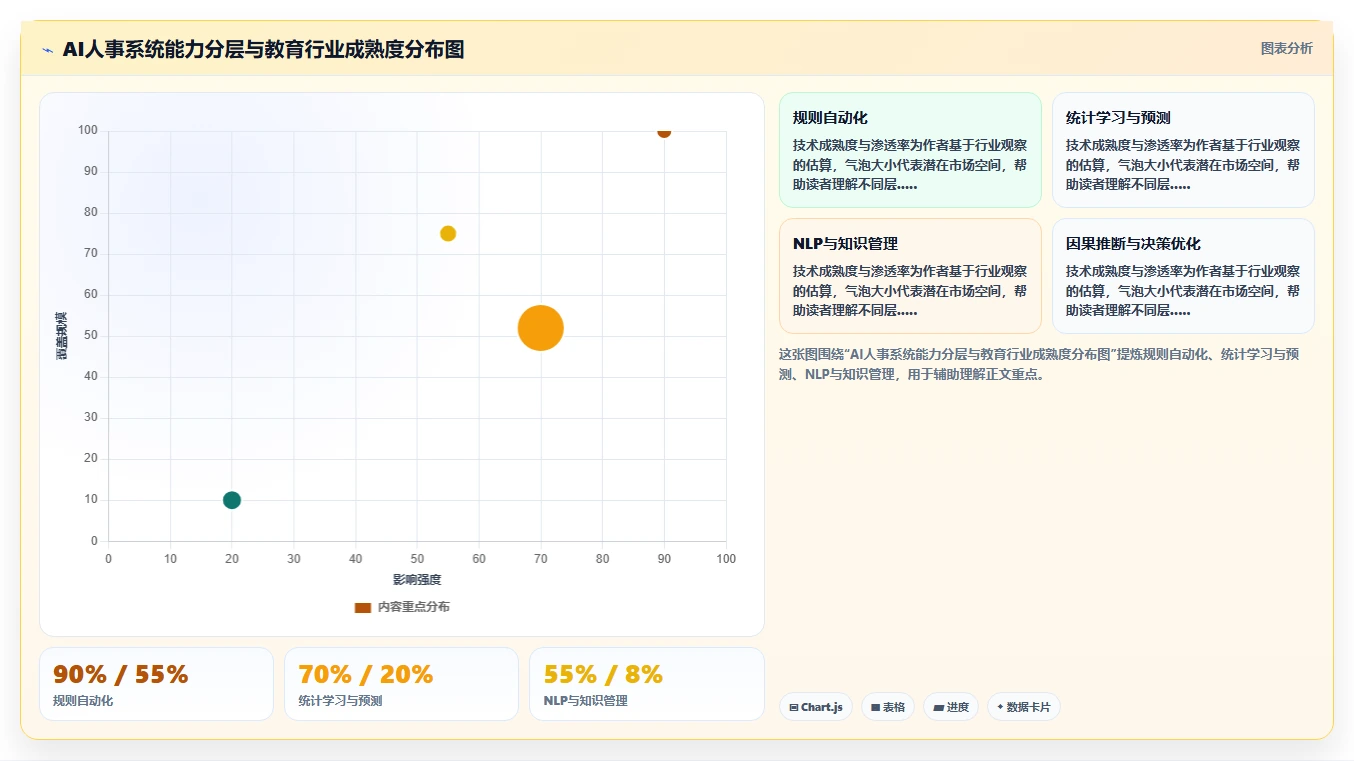Click the 70% / 20% stat value

(x=366, y=675)
